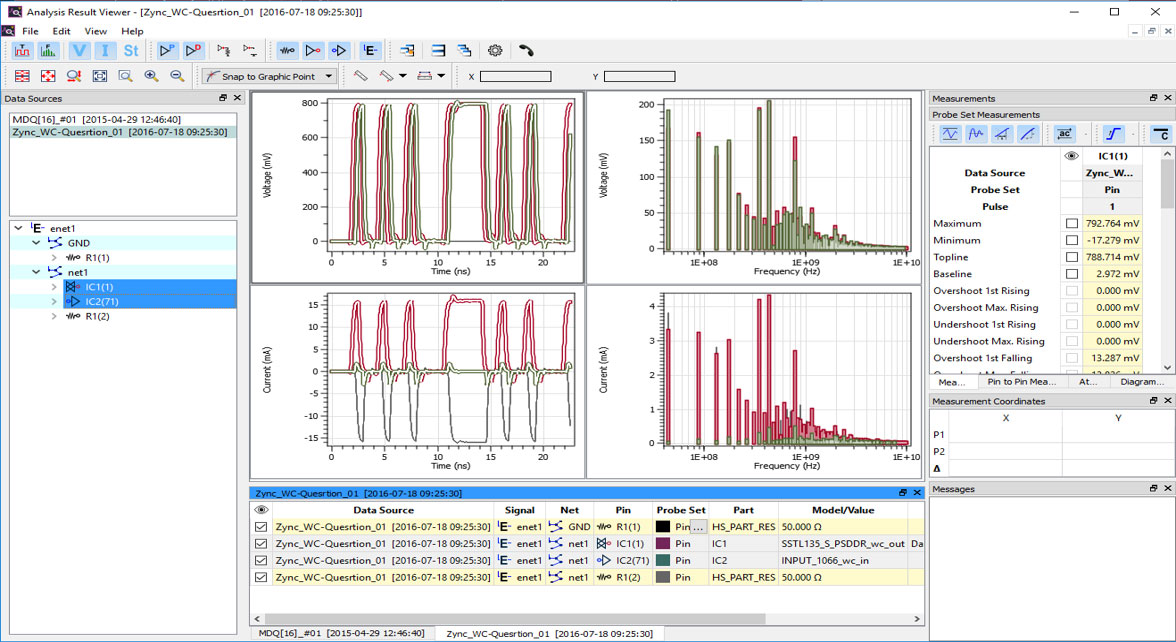Click the I current display button
The width and height of the screenshot is (1176, 642).
point(105,51)
